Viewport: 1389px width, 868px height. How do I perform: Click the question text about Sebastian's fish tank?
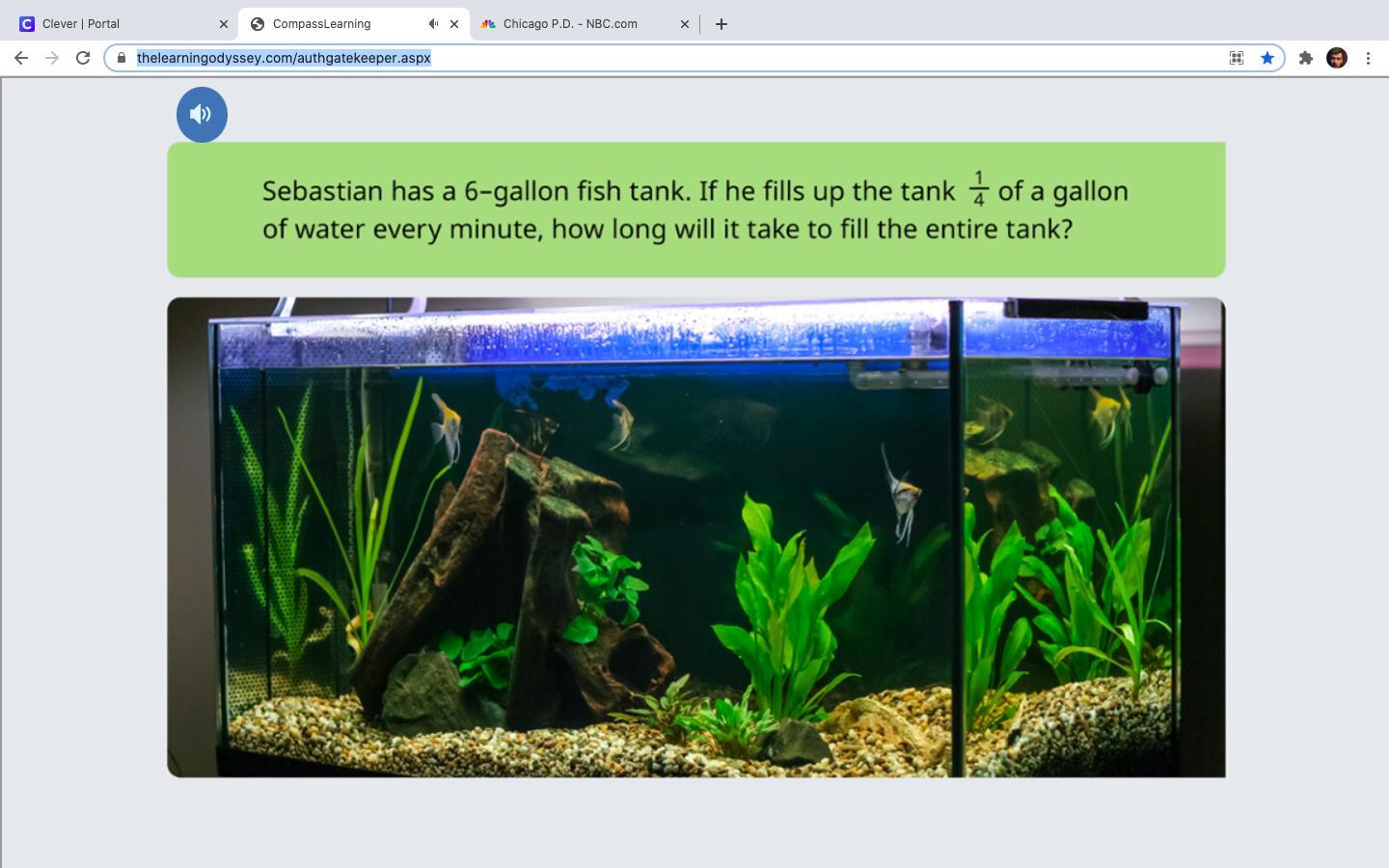point(695,208)
